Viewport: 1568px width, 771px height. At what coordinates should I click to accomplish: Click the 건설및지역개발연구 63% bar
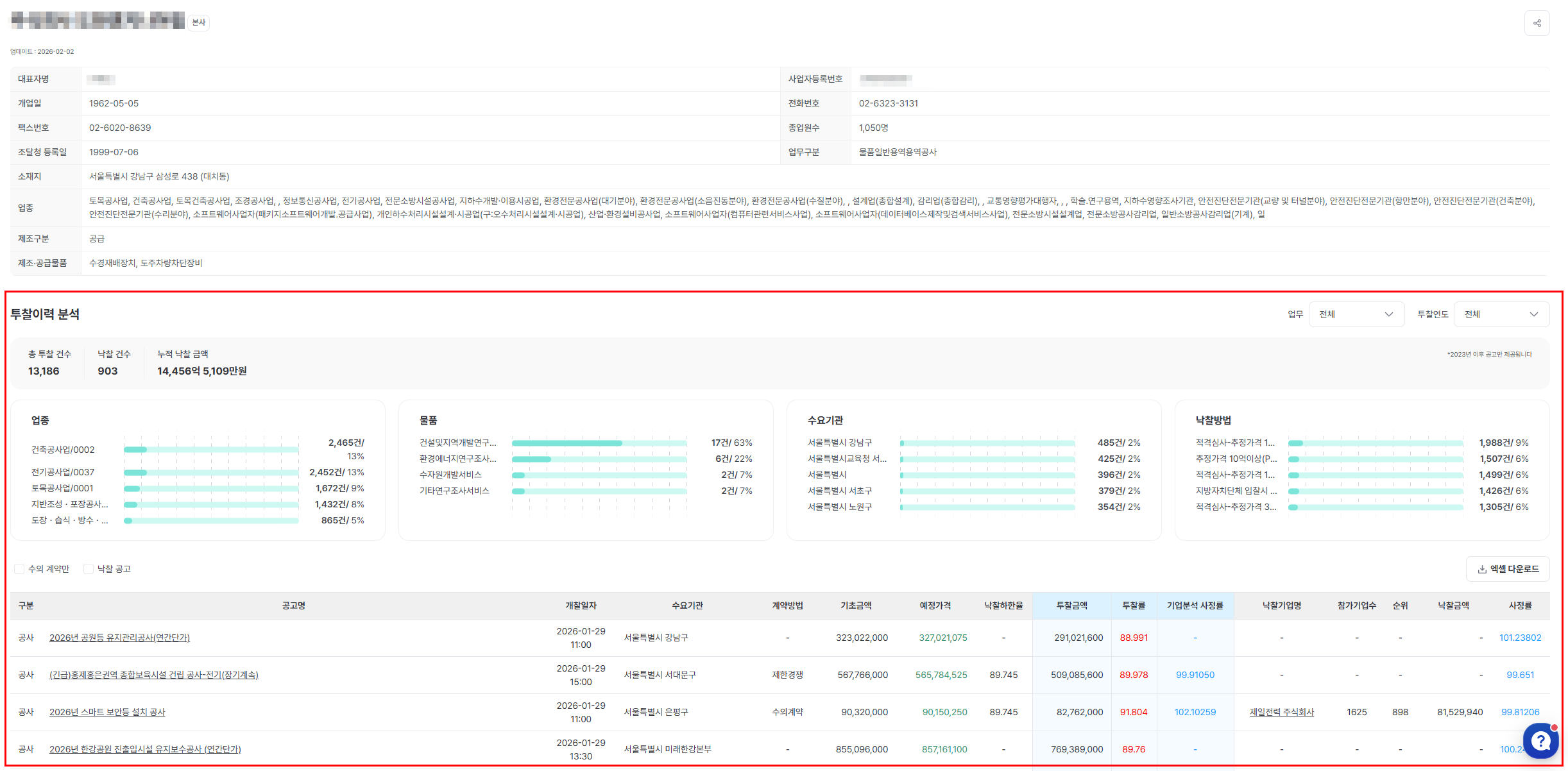pyautogui.click(x=599, y=443)
